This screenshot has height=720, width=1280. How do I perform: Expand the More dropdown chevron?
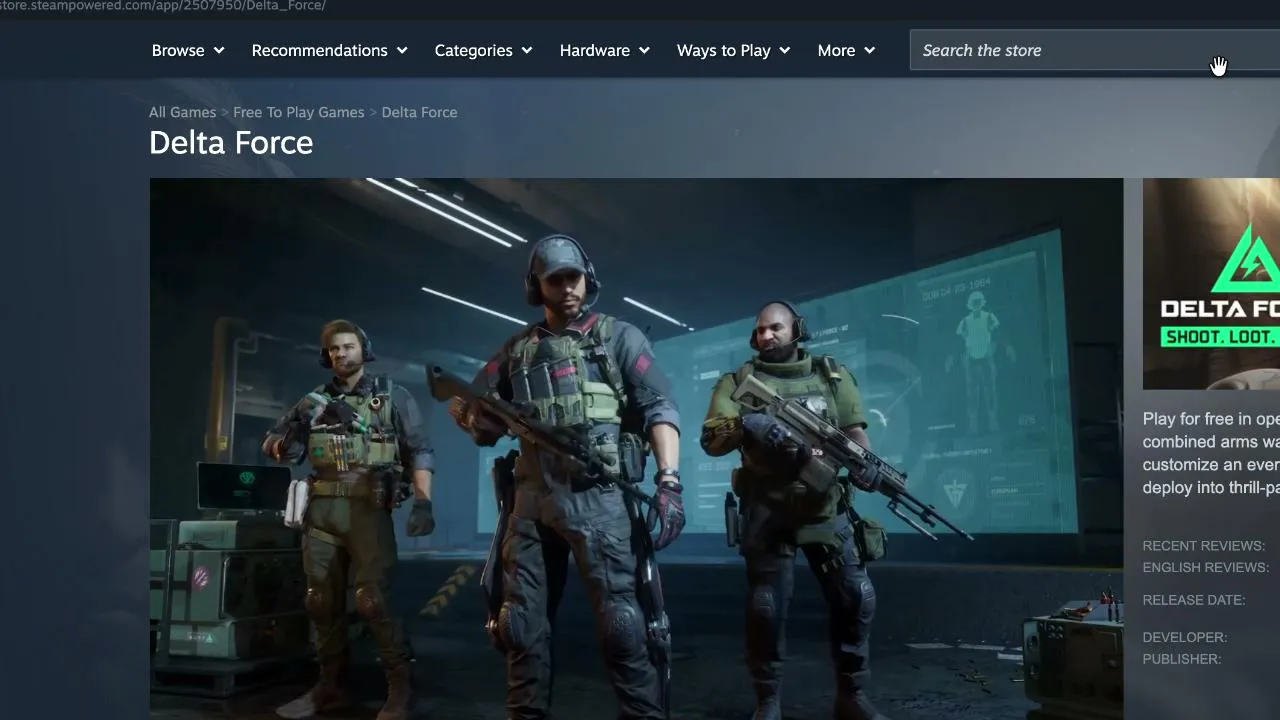pyautogui.click(x=870, y=50)
